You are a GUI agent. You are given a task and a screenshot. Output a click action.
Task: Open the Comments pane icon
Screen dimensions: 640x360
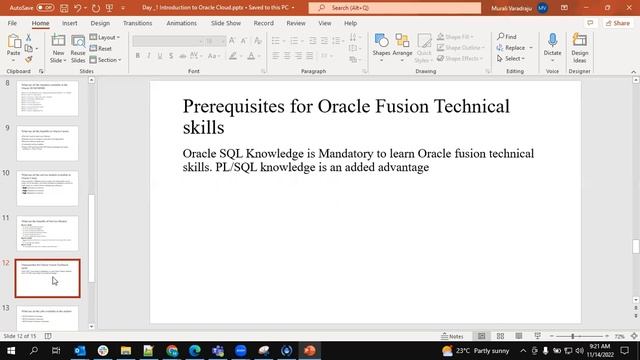(x=590, y=23)
